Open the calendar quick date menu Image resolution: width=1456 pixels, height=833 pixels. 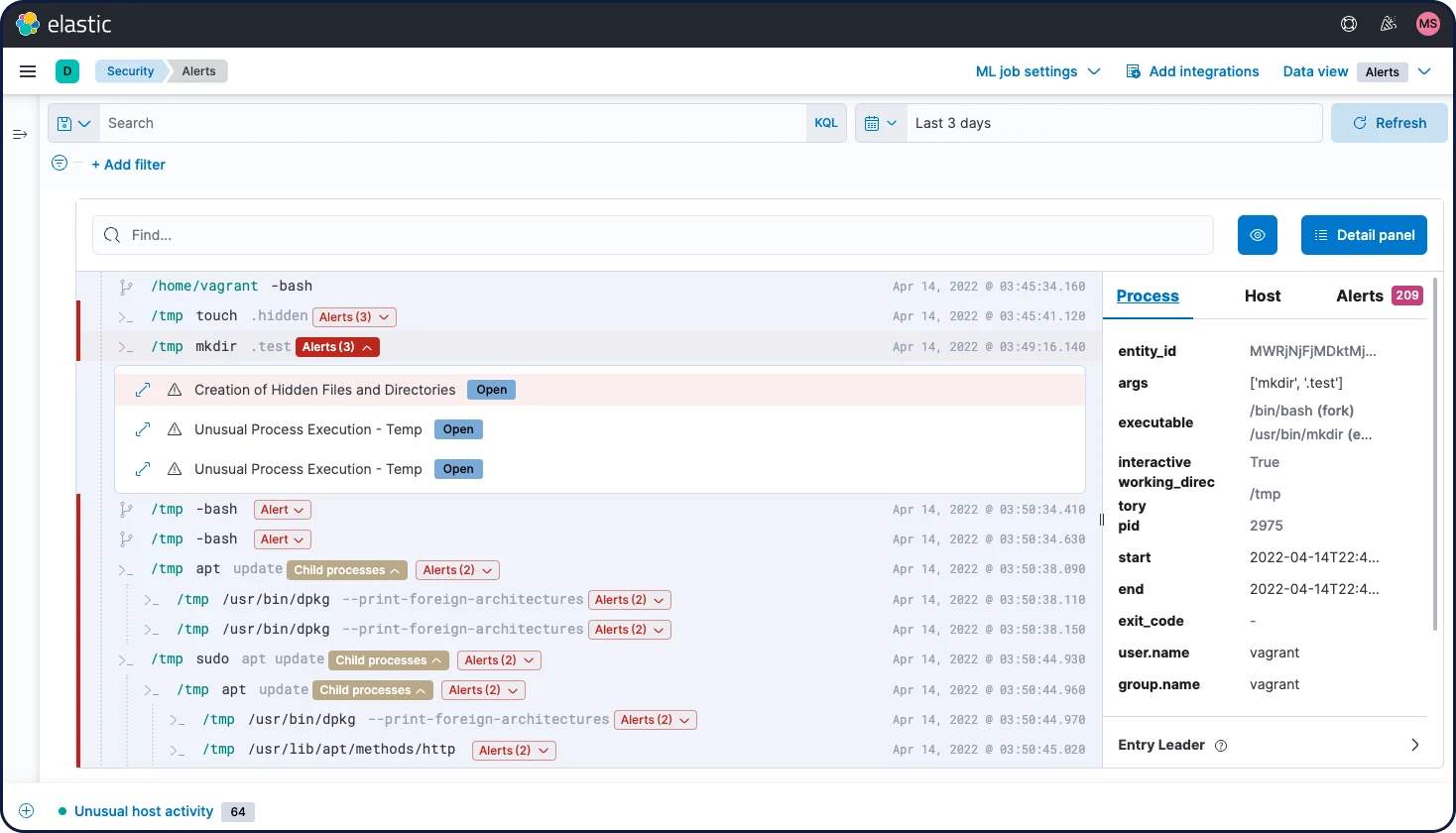[x=881, y=123]
